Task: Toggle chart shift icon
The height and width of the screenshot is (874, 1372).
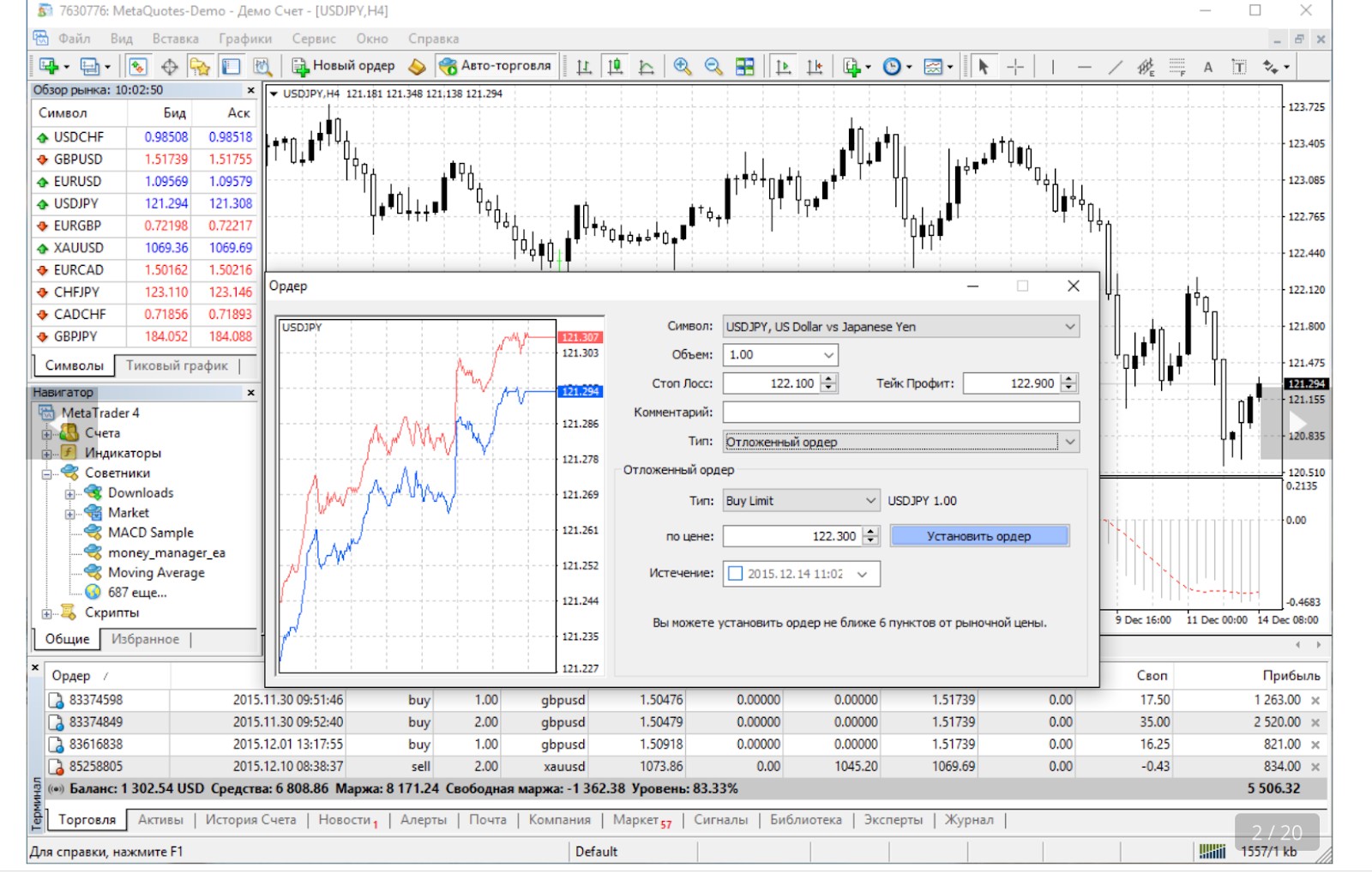Action: pos(814,66)
